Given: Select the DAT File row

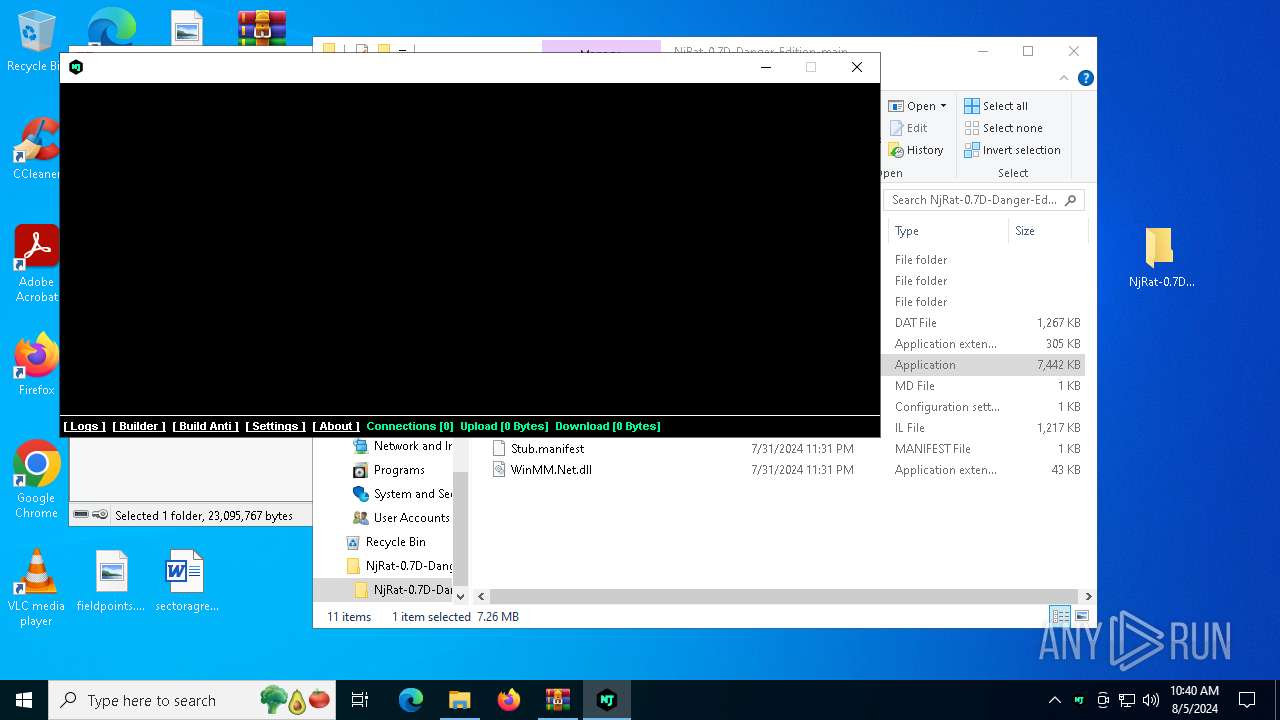Looking at the screenshot, I should click(x=985, y=323).
